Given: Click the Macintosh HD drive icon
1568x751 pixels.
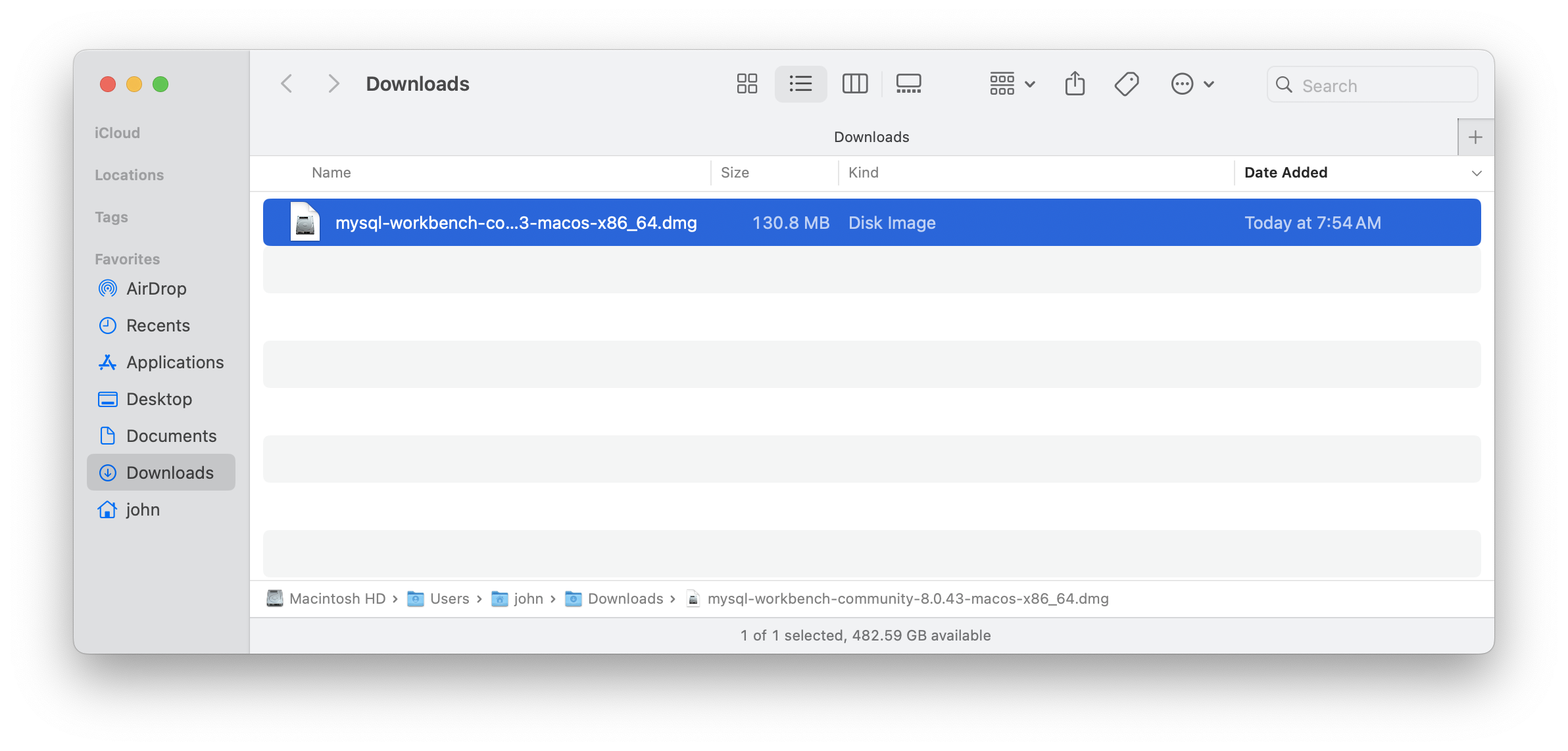Looking at the screenshot, I should [275, 598].
